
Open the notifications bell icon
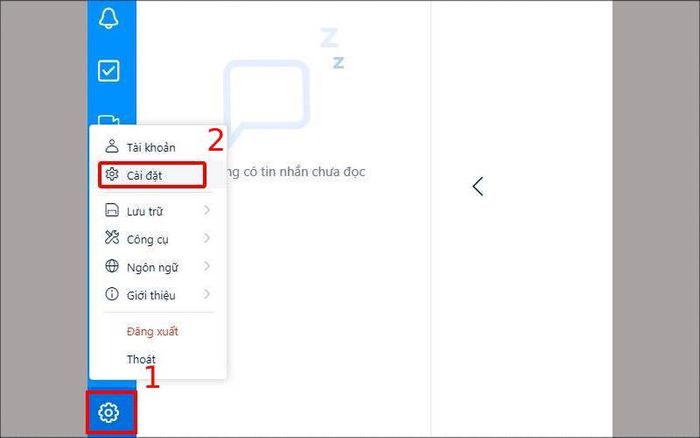click(x=108, y=18)
